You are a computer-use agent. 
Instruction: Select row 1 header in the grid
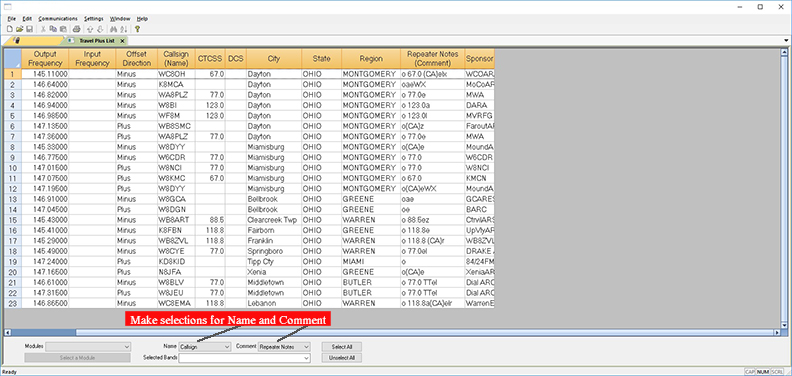pyautogui.click(x=13, y=74)
